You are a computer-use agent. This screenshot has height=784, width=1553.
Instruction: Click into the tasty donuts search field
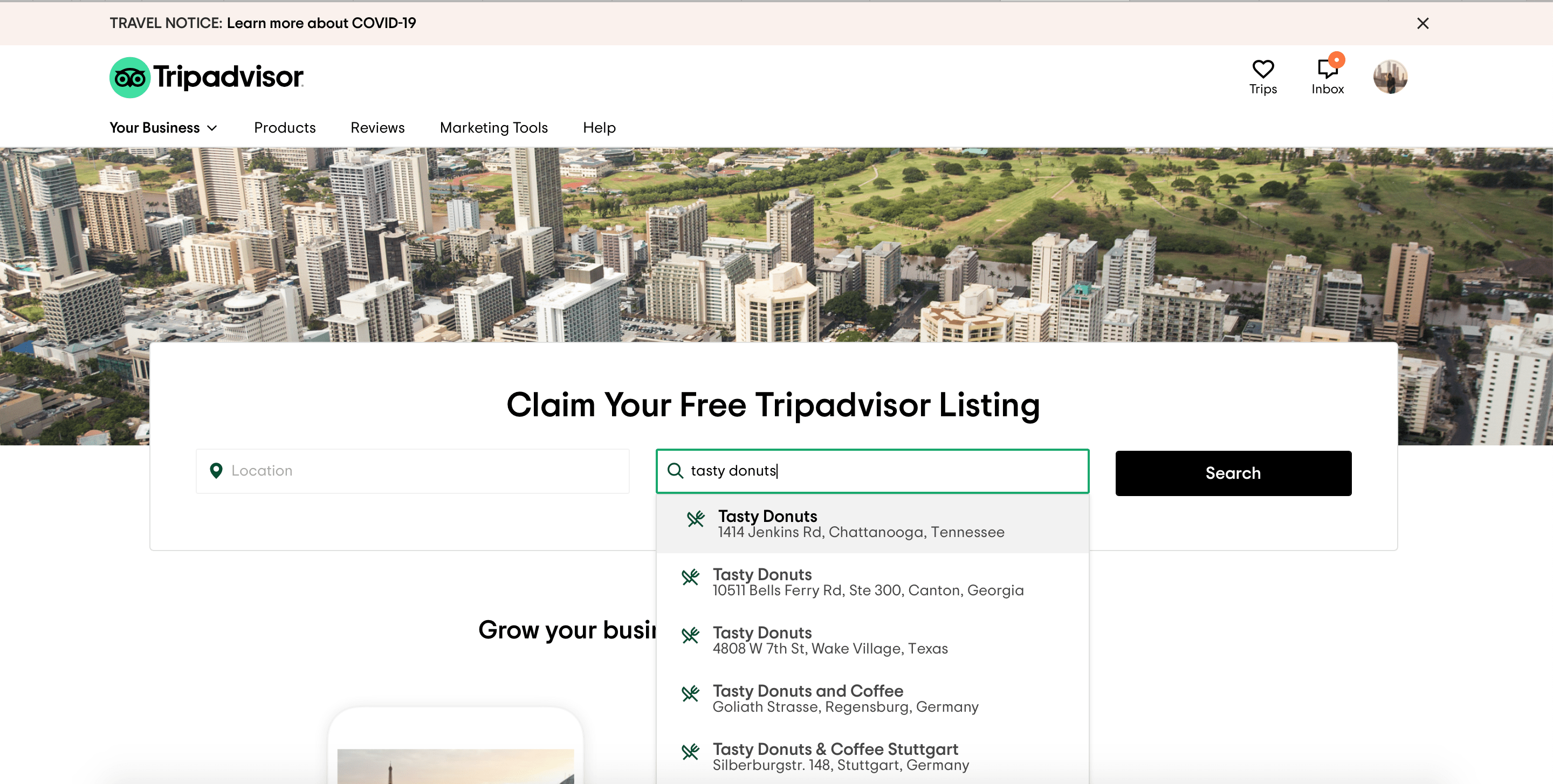pyautogui.click(x=872, y=471)
